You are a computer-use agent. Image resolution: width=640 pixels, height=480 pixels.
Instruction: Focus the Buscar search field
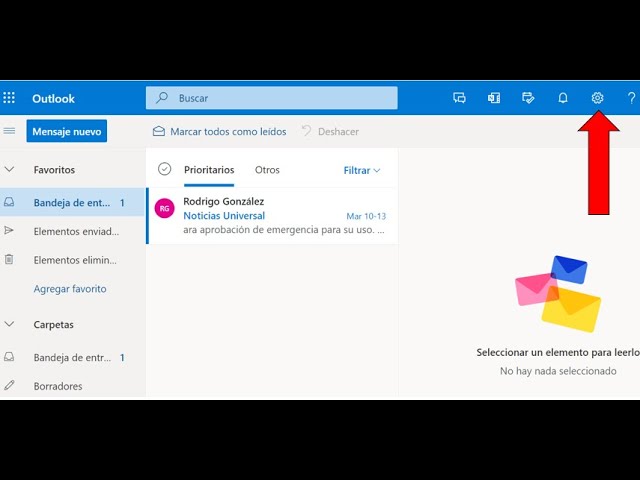pyautogui.click(x=271, y=98)
